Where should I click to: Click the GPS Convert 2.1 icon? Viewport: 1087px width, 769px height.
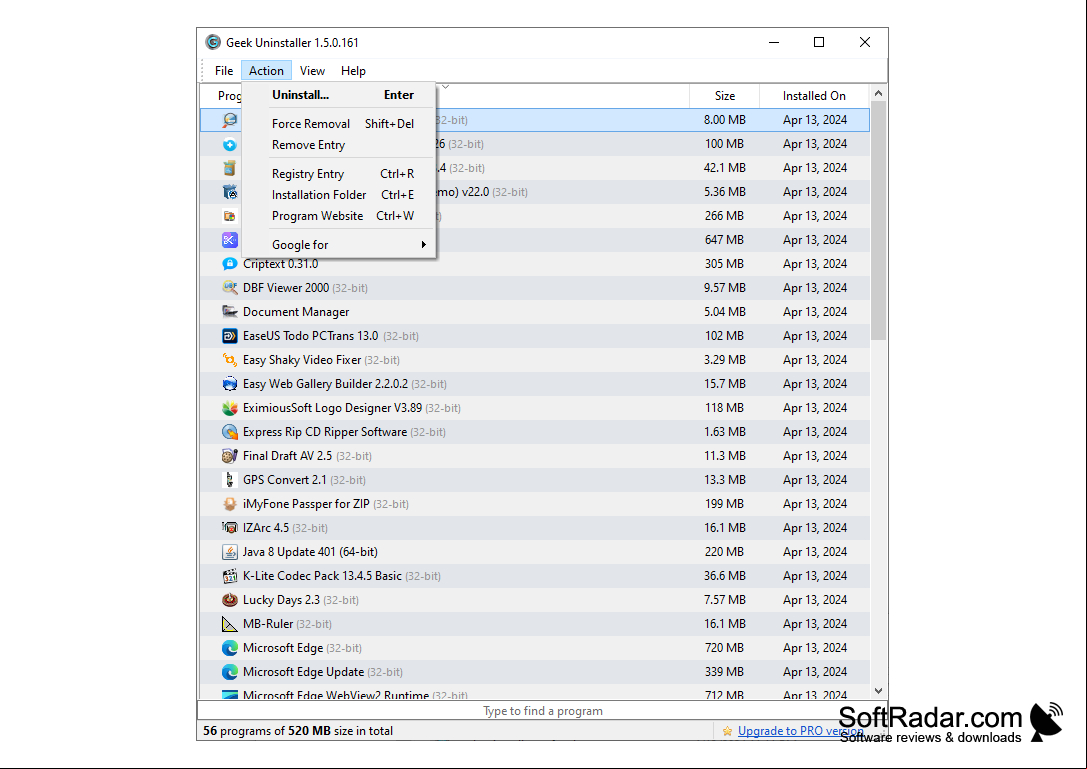229,480
